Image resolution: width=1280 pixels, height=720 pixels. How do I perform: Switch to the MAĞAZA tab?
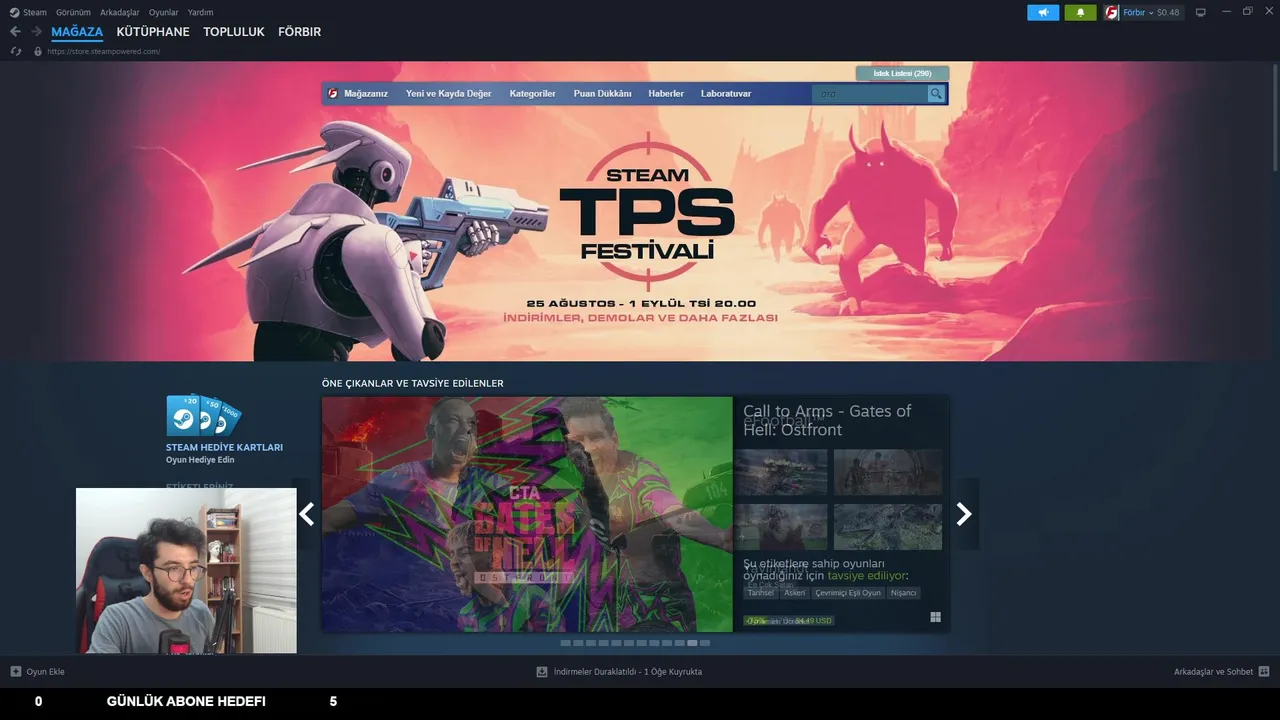(x=77, y=32)
